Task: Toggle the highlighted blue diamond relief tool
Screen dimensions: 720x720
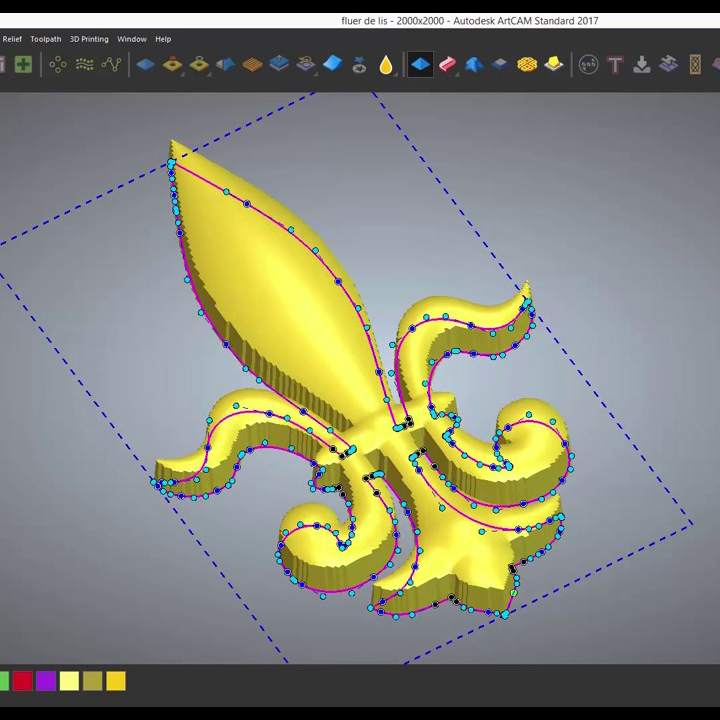Action: click(421, 65)
